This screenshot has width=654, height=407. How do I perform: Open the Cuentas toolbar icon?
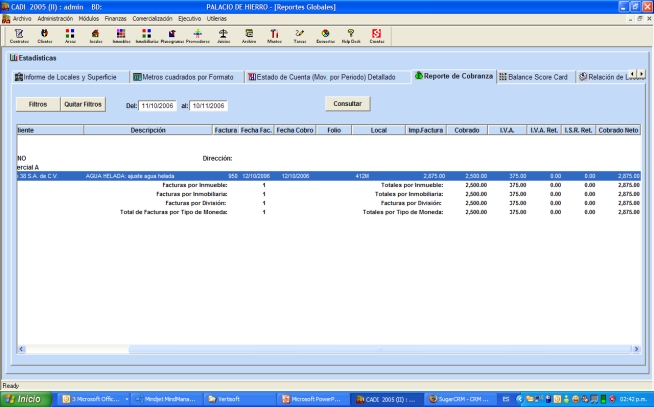click(377, 36)
